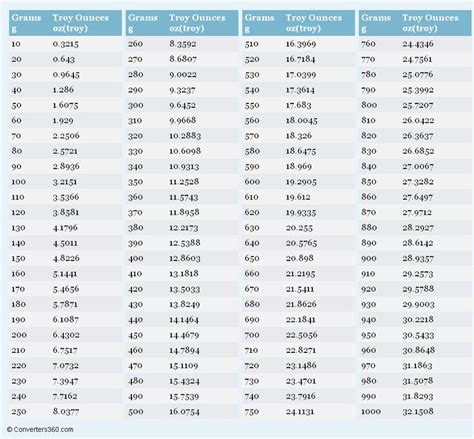Click the value 19.2905 for 600 grams

(x=301, y=182)
